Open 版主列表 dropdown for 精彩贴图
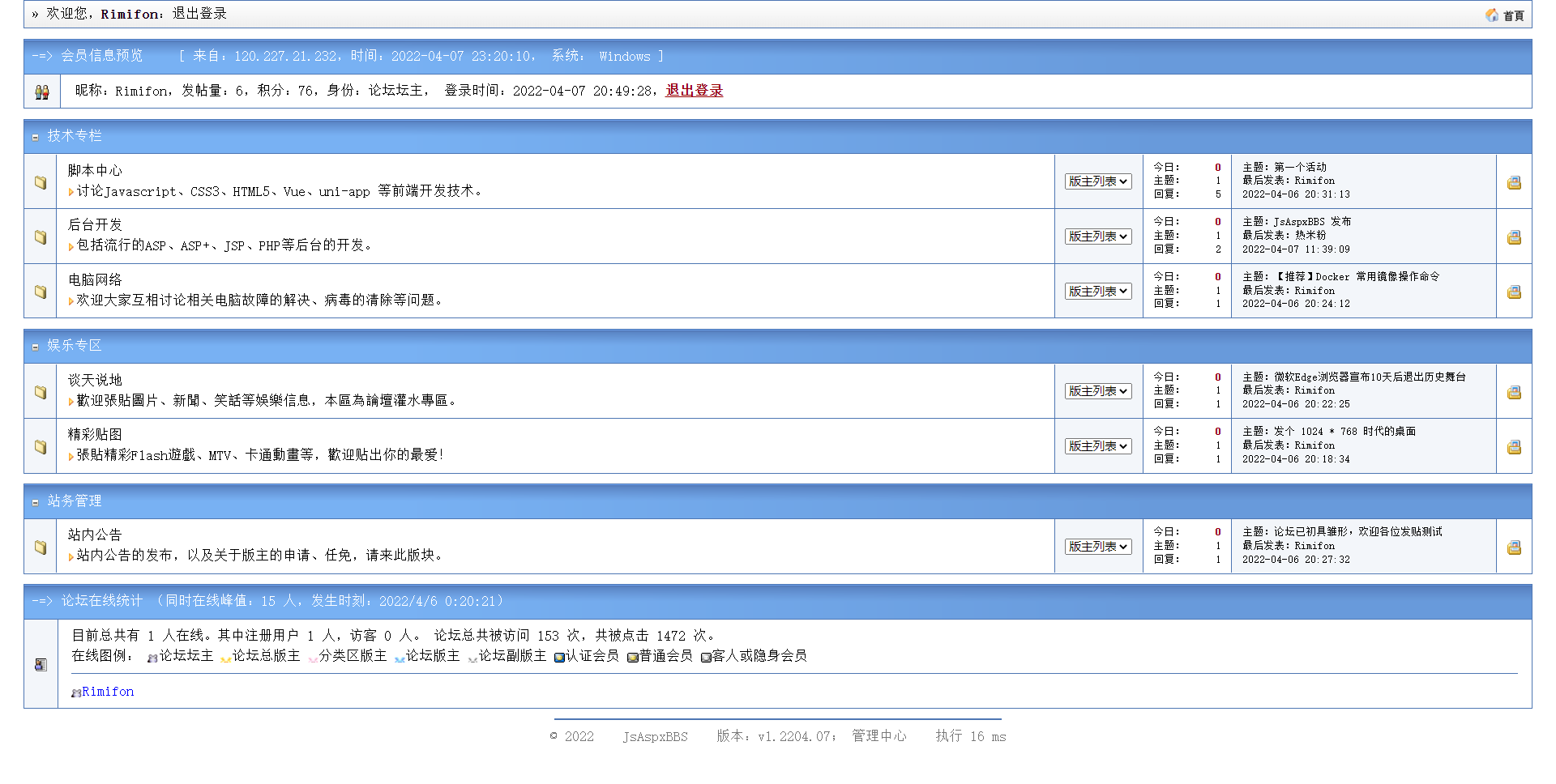1556x784 pixels. 1098,446
